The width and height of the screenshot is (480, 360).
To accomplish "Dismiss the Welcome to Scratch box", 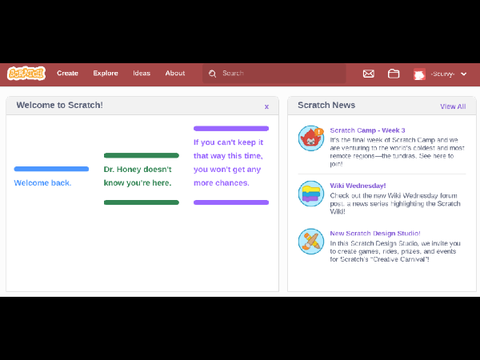I will coord(267,107).
